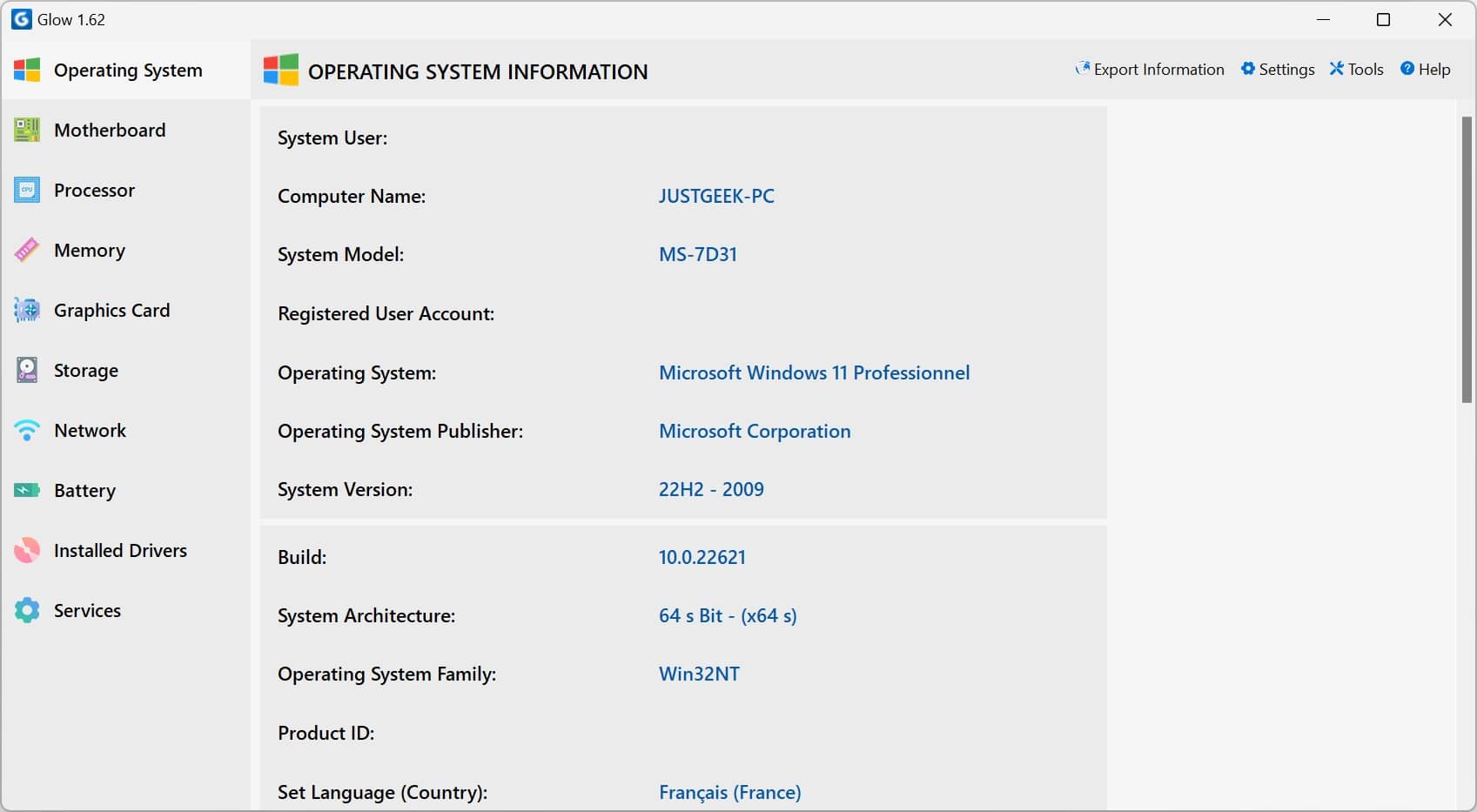Click Microsoft Windows 11 Professionnel value

(814, 372)
